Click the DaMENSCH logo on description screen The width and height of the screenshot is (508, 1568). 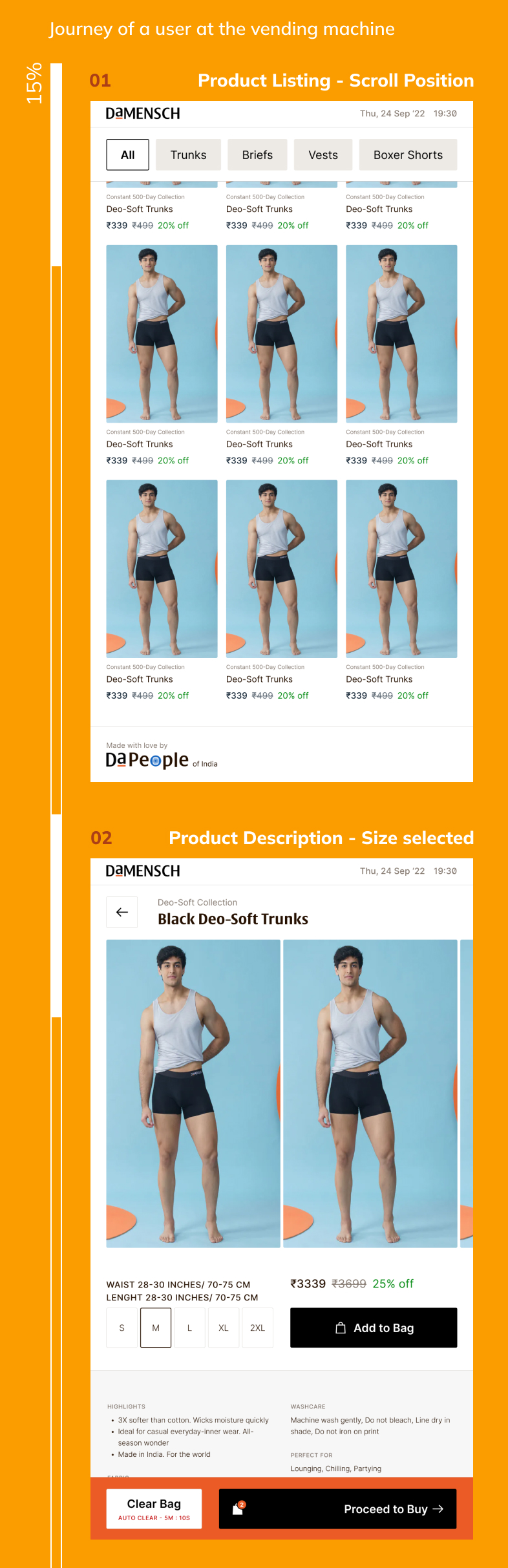tap(143, 871)
